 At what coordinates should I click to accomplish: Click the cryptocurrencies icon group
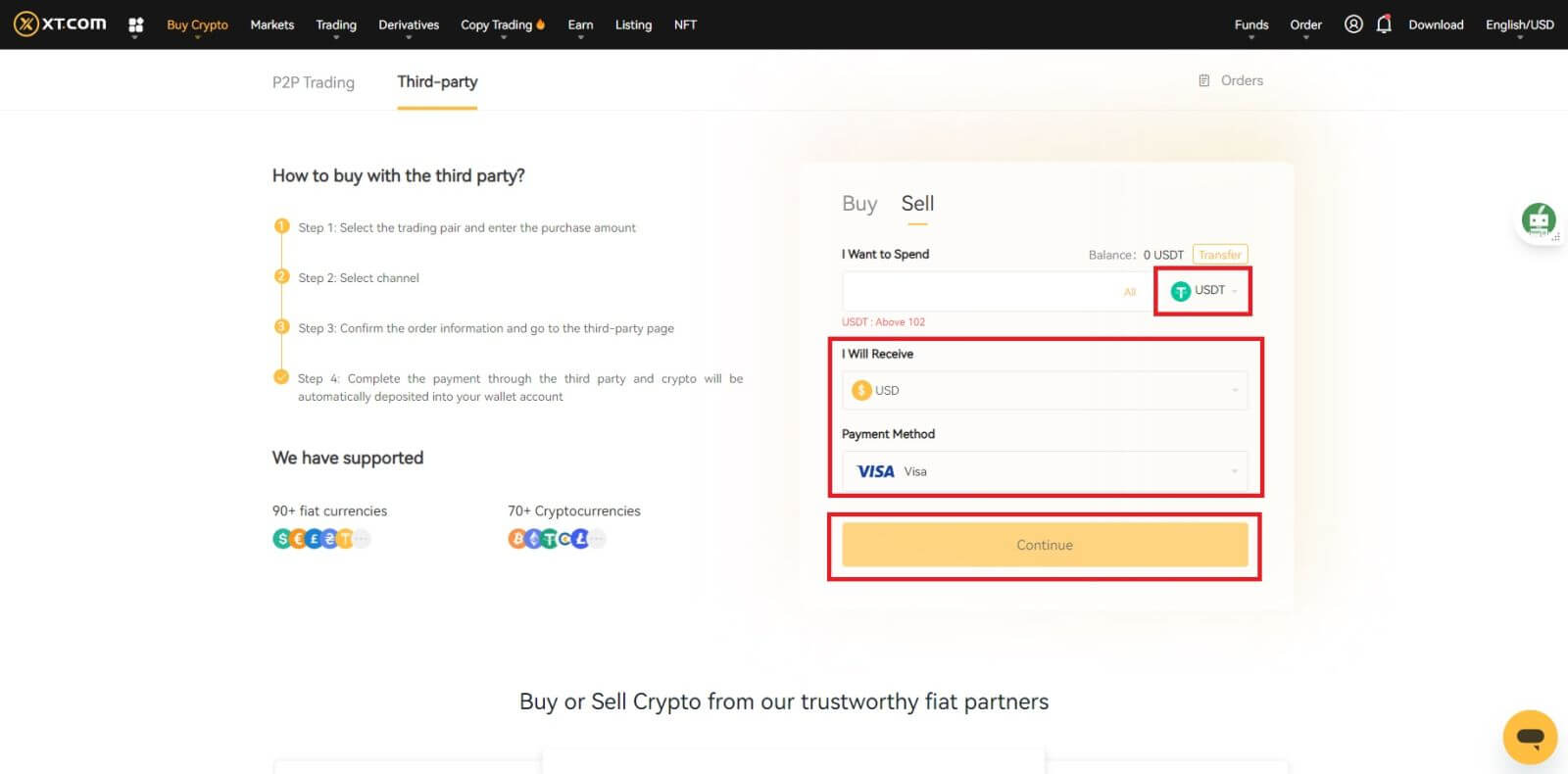point(556,539)
